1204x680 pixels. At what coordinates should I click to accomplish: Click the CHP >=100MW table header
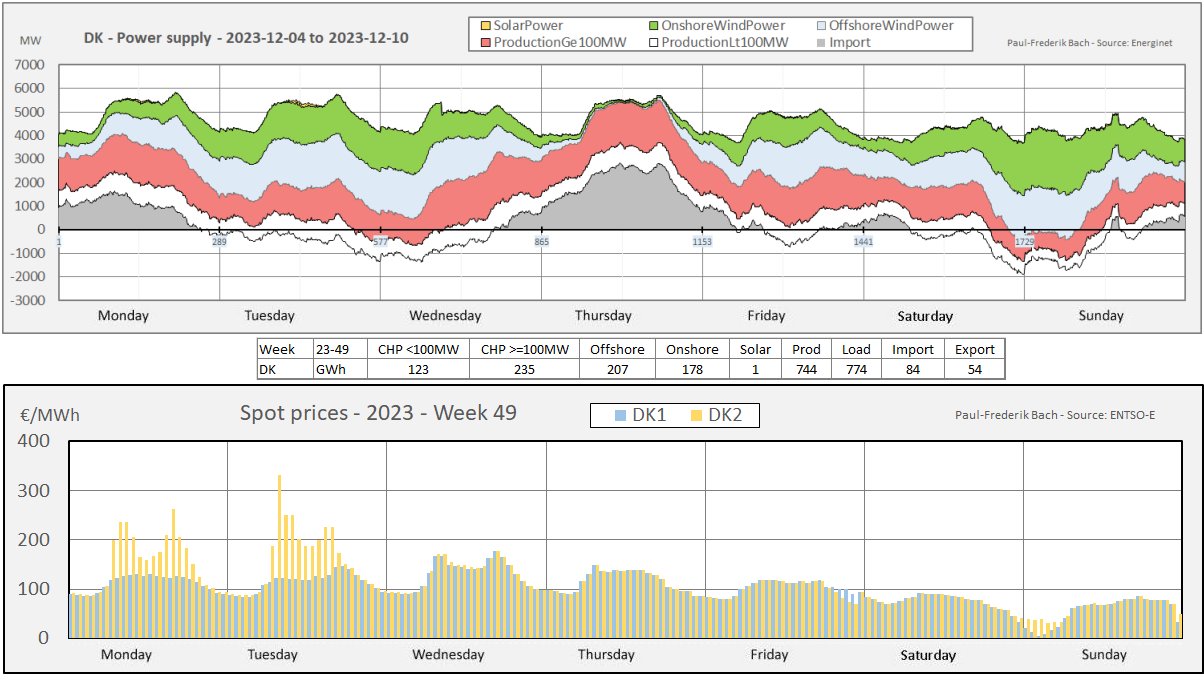tap(524, 349)
